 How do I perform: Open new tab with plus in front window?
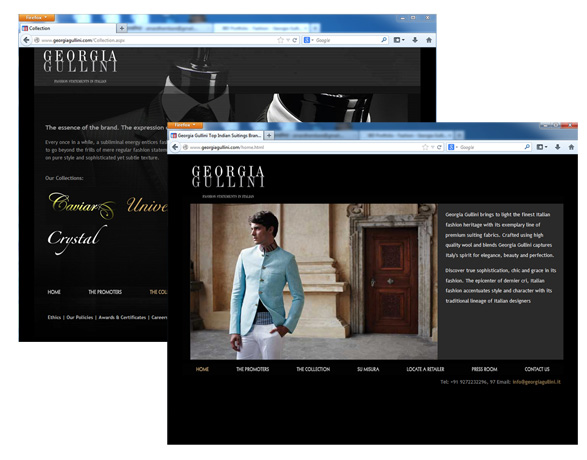(269, 135)
